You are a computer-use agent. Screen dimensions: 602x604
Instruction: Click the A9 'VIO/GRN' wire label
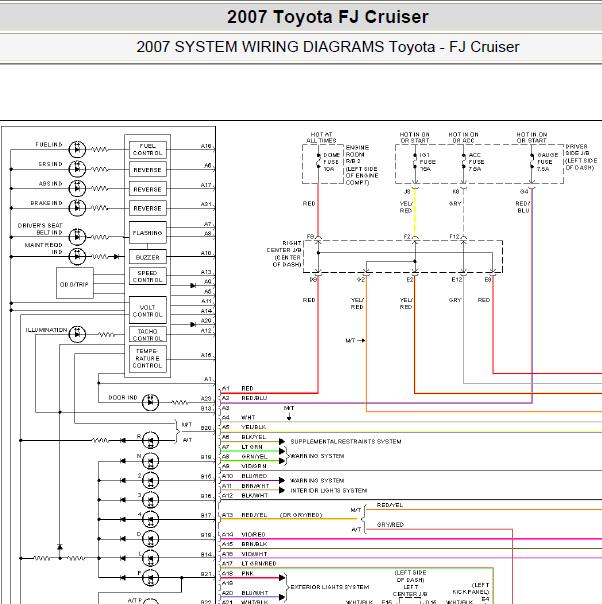point(254,466)
